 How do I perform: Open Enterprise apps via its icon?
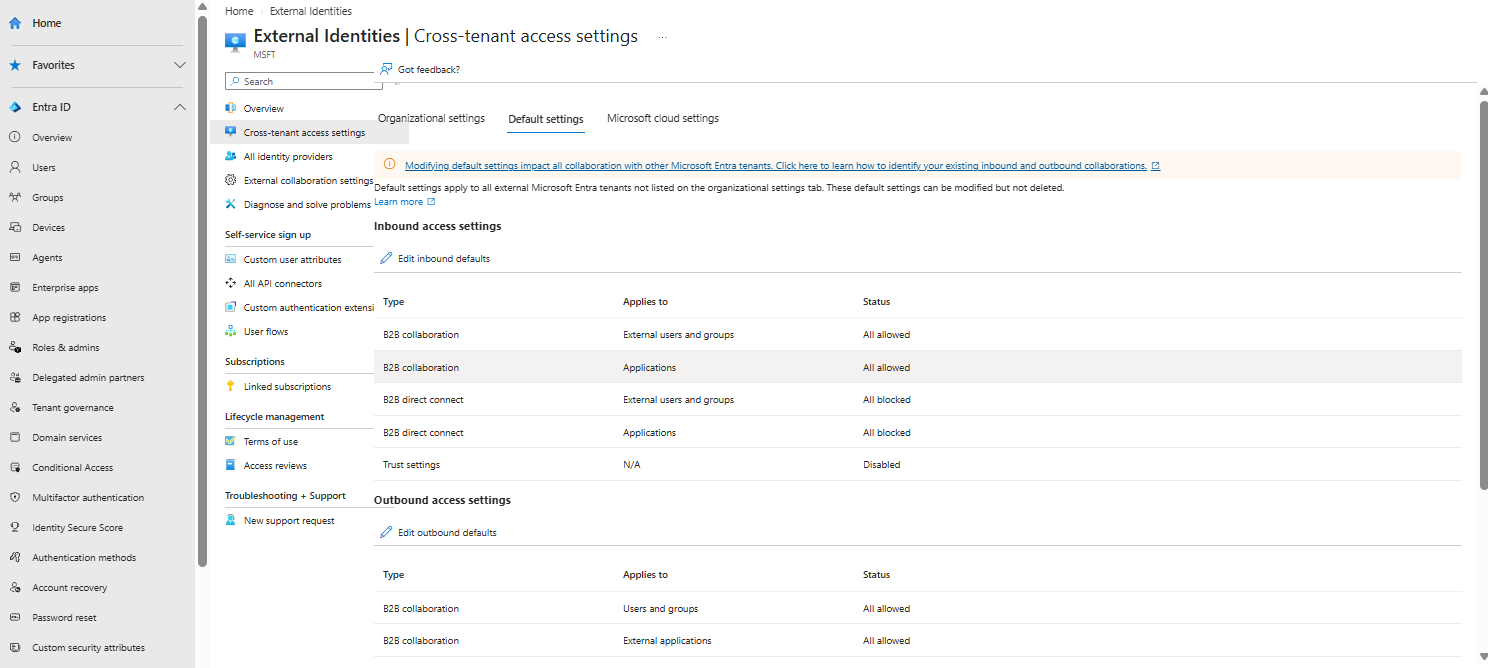click(x=15, y=287)
